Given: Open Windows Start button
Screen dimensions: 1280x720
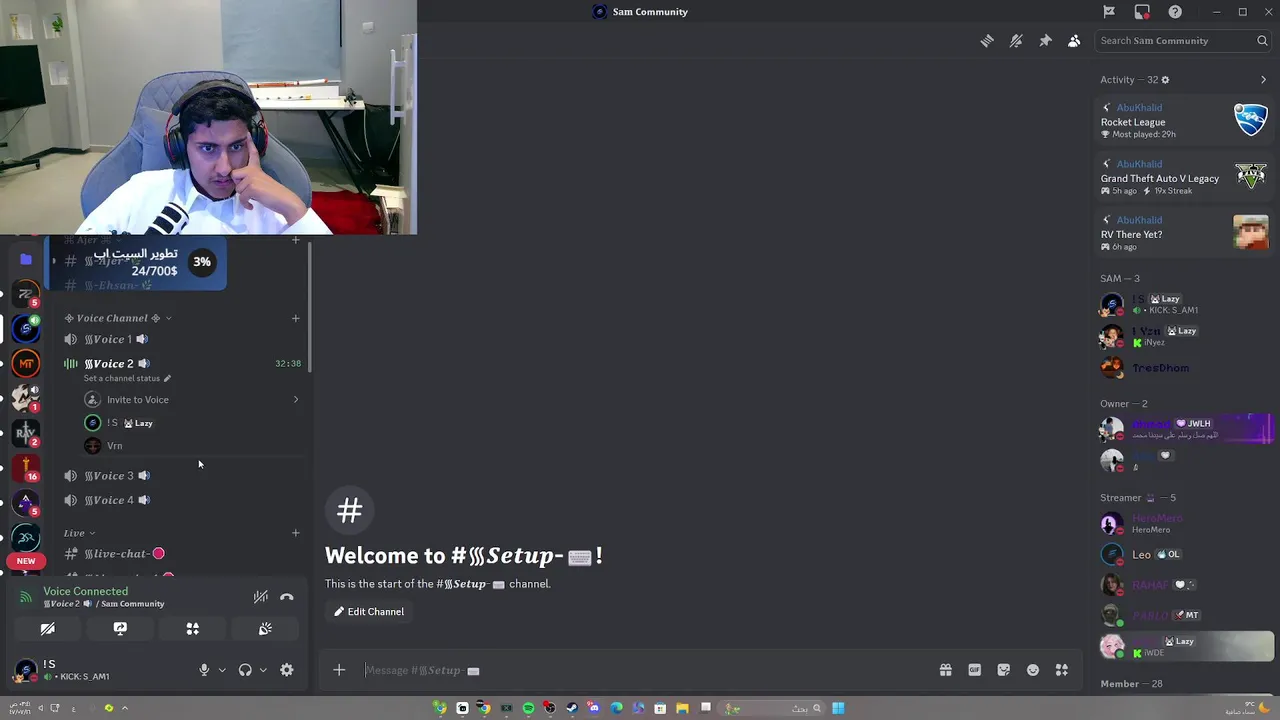Looking at the screenshot, I should pyautogui.click(x=838, y=708).
